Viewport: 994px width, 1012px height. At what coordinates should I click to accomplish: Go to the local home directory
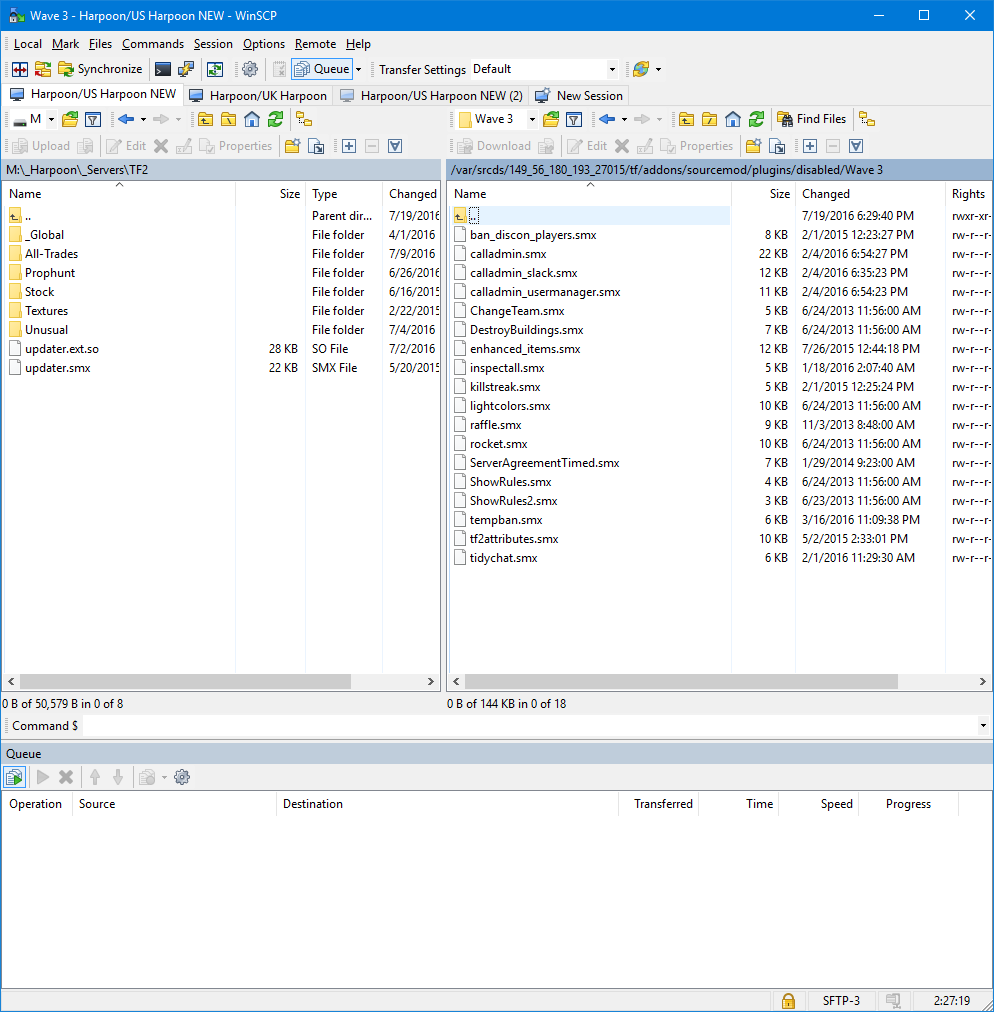[252, 119]
